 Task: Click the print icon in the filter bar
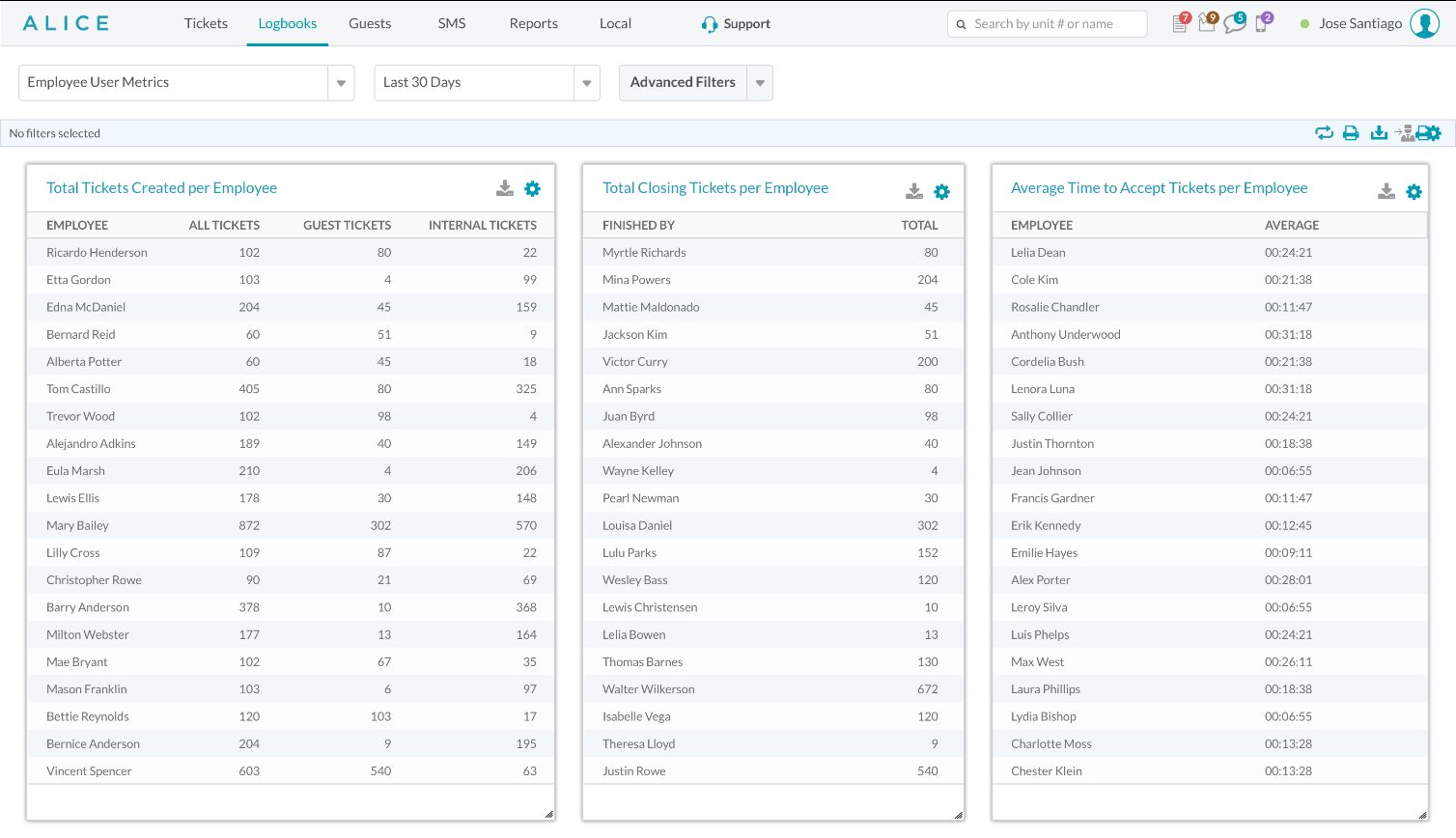click(x=1351, y=133)
